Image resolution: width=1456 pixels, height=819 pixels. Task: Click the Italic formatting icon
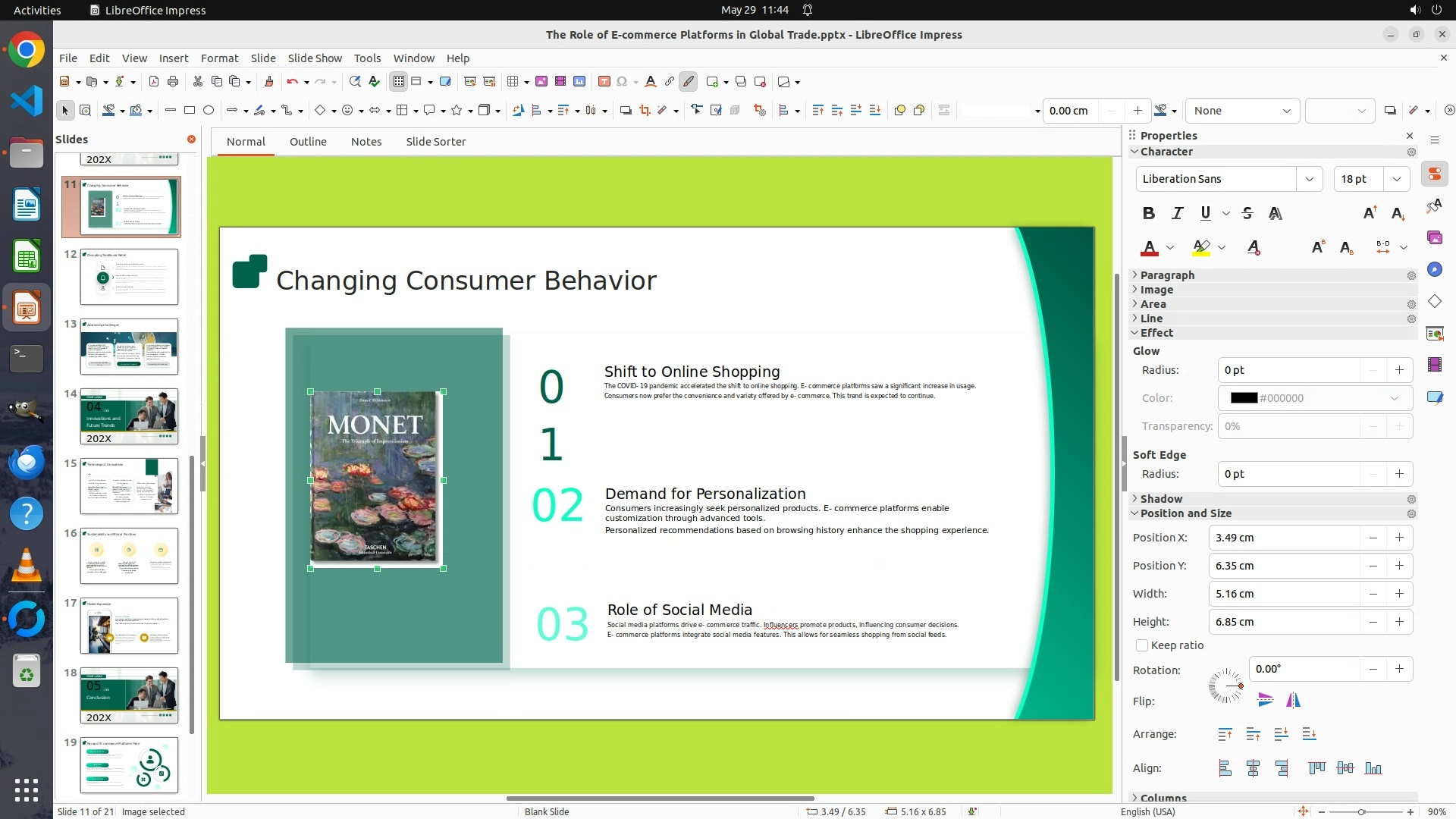1177,214
